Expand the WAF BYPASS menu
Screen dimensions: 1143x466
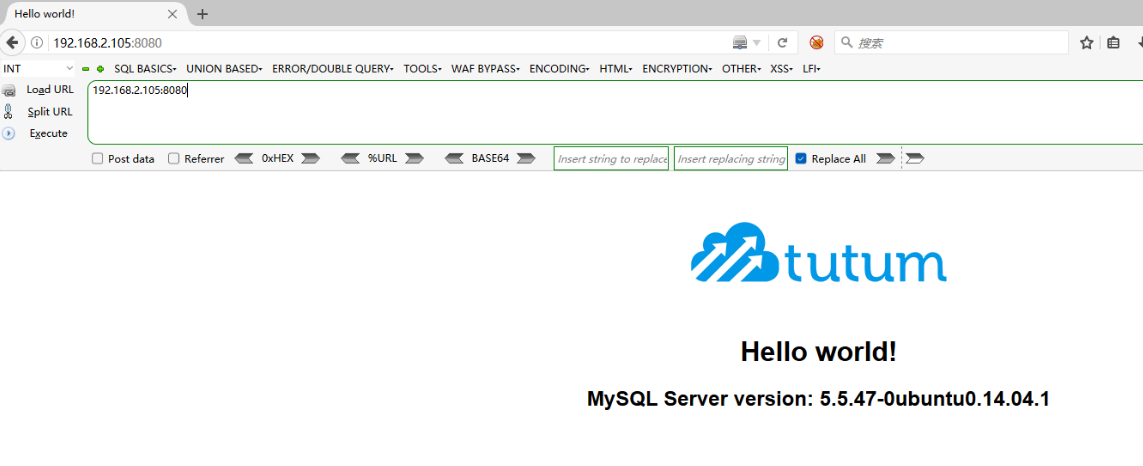(485, 69)
